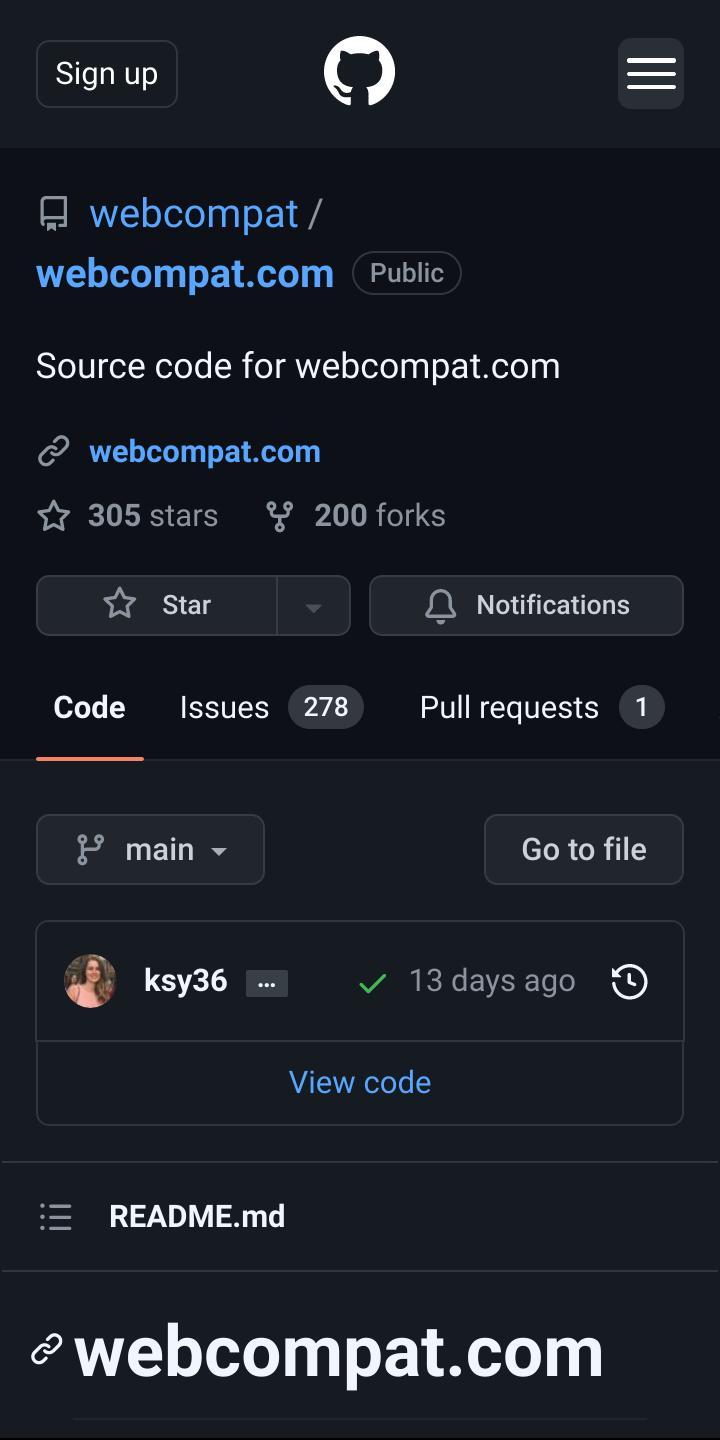Click the Sign up button
720x1440 pixels.
(x=107, y=73)
